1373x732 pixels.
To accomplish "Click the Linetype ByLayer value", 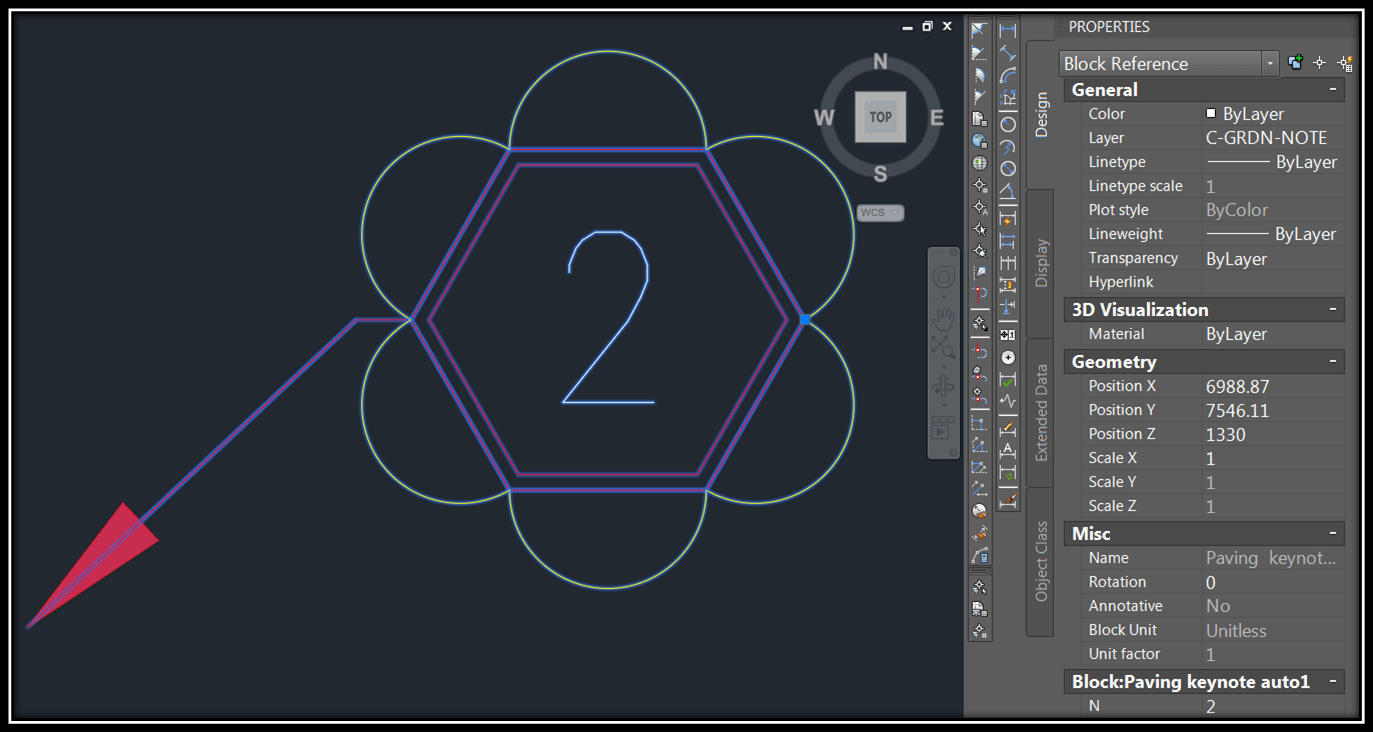I will click(1273, 162).
